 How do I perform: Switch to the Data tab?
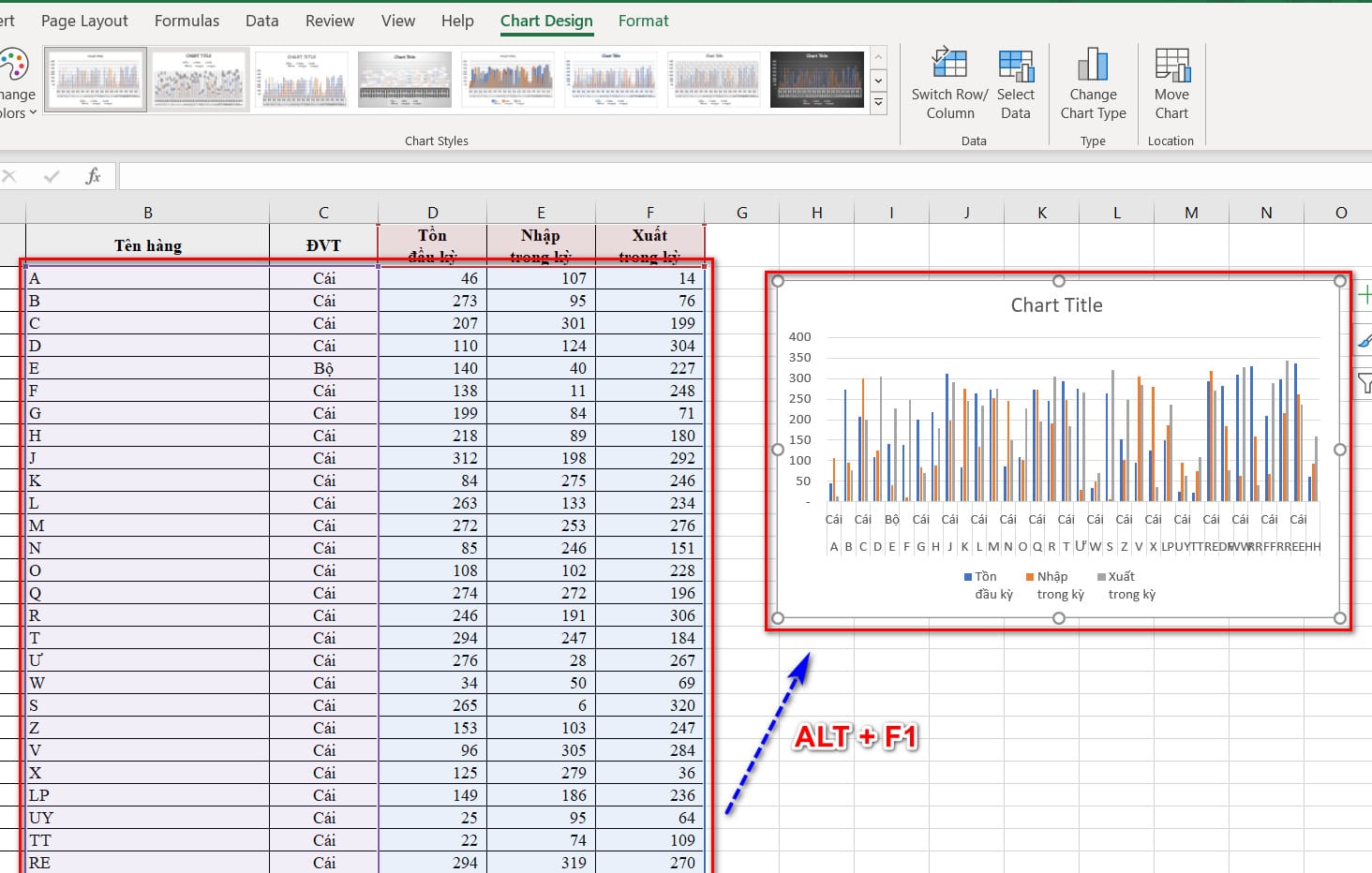coord(261,21)
